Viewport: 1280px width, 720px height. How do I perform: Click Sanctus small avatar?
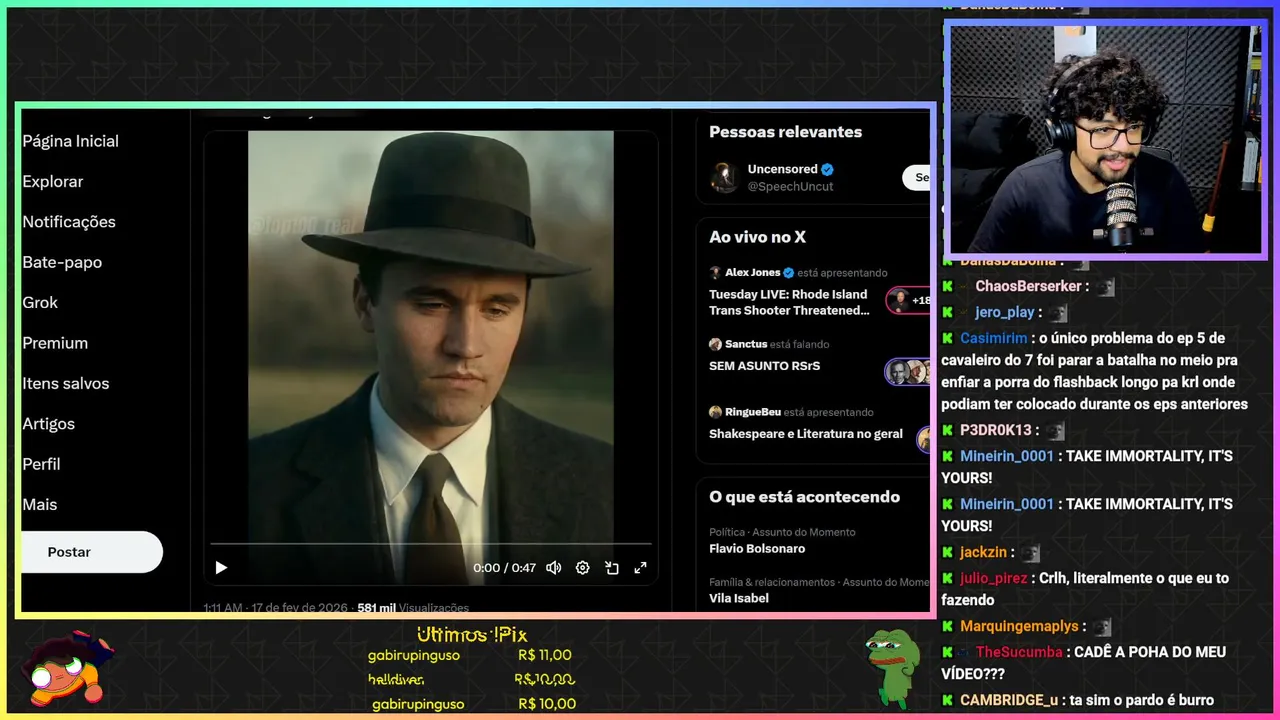715,344
